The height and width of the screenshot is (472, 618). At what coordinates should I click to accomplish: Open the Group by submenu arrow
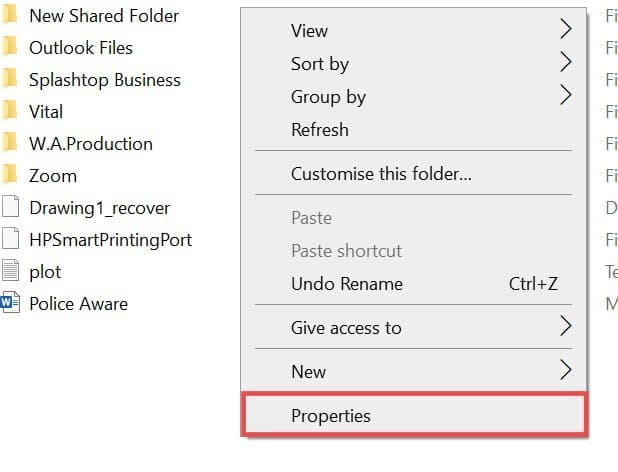565,96
